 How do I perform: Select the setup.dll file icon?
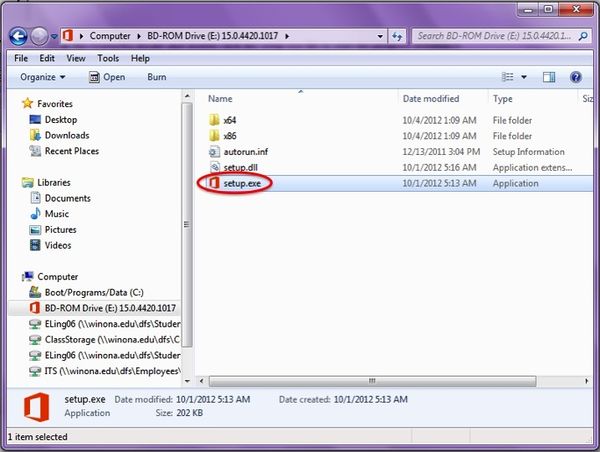[214, 167]
